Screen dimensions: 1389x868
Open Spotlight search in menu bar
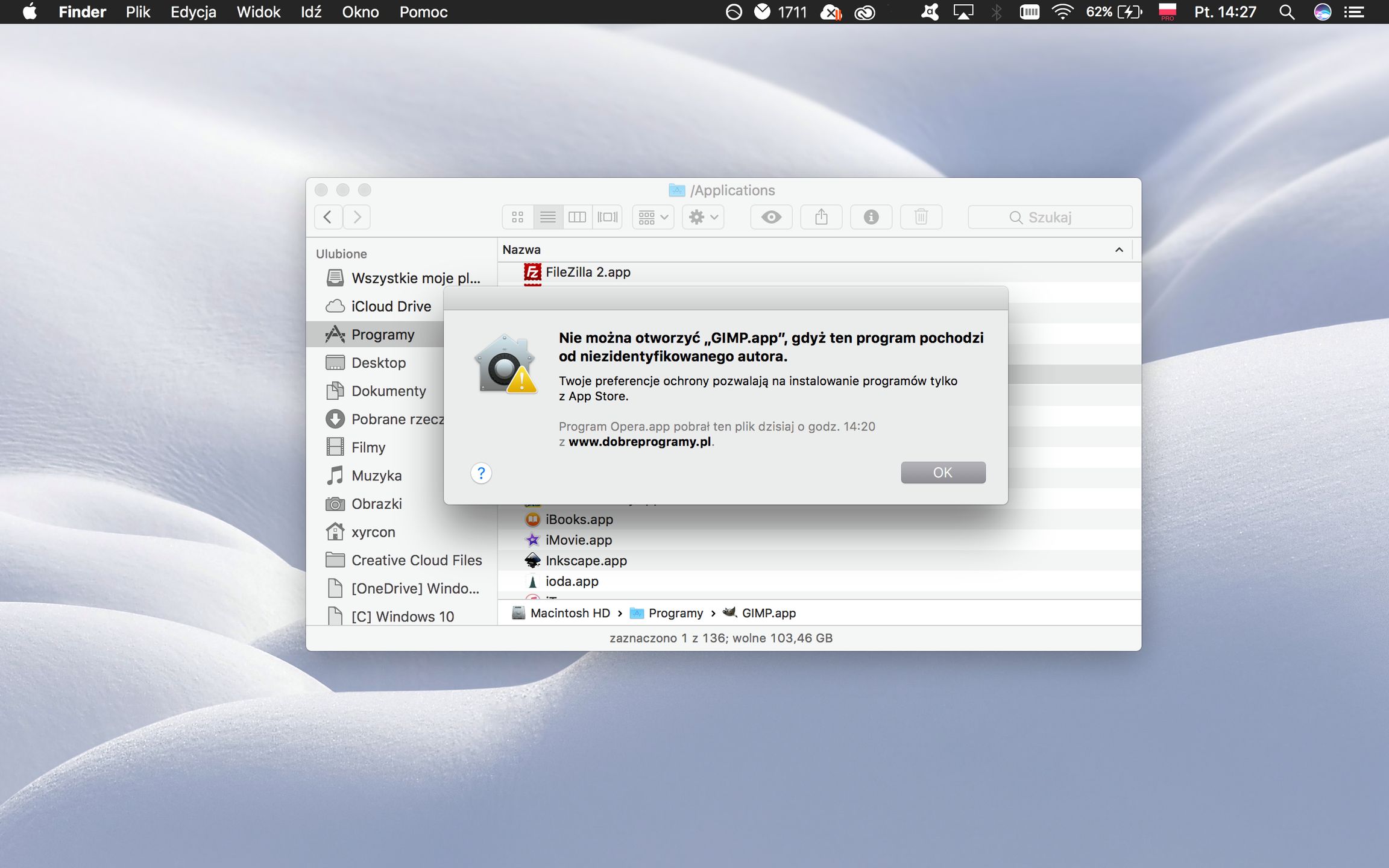click(x=1287, y=12)
